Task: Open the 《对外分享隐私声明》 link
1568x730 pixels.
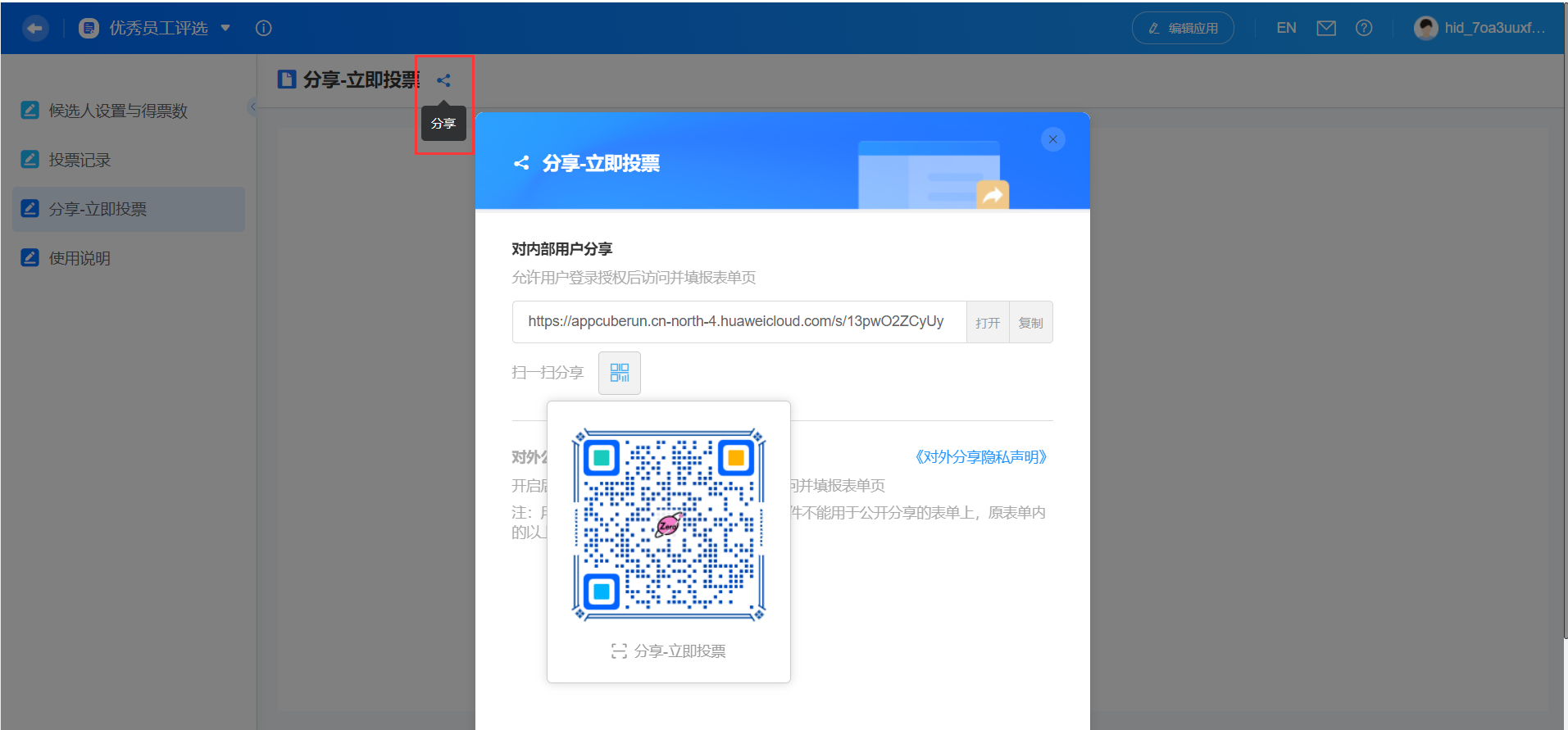Action: [980, 457]
